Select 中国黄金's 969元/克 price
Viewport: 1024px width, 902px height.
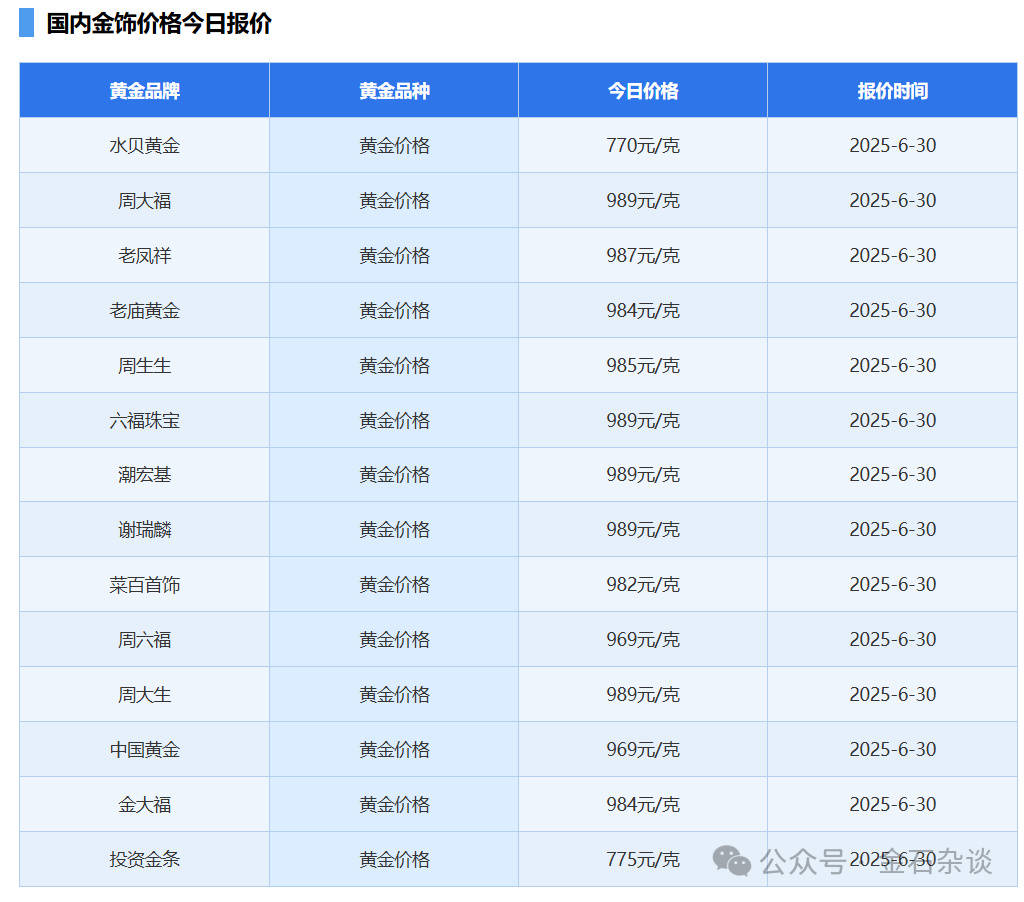click(643, 749)
